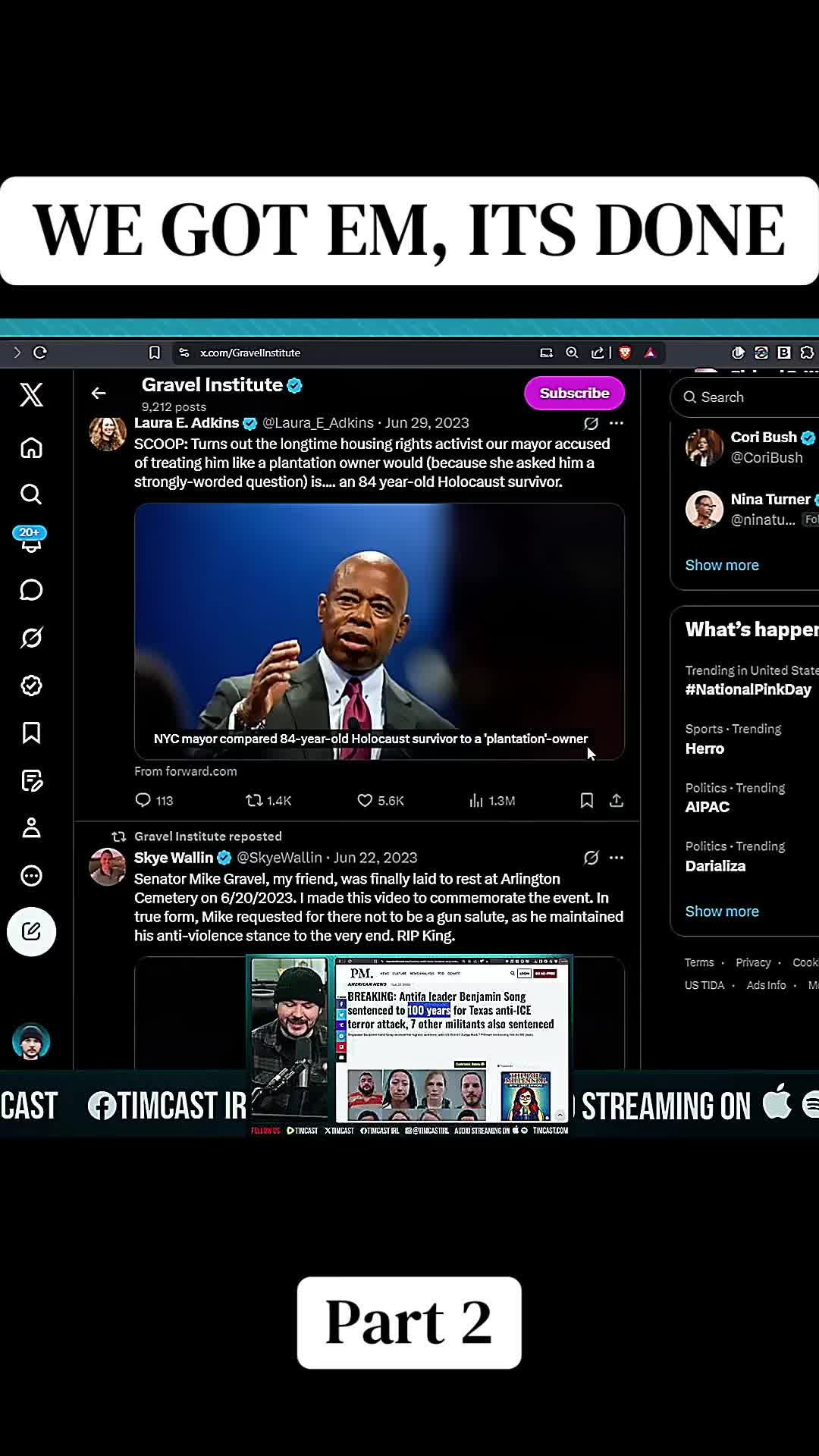Viewport: 819px width, 1456px height.
Task: Open US TIDA footer link
Action: pyautogui.click(x=704, y=985)
